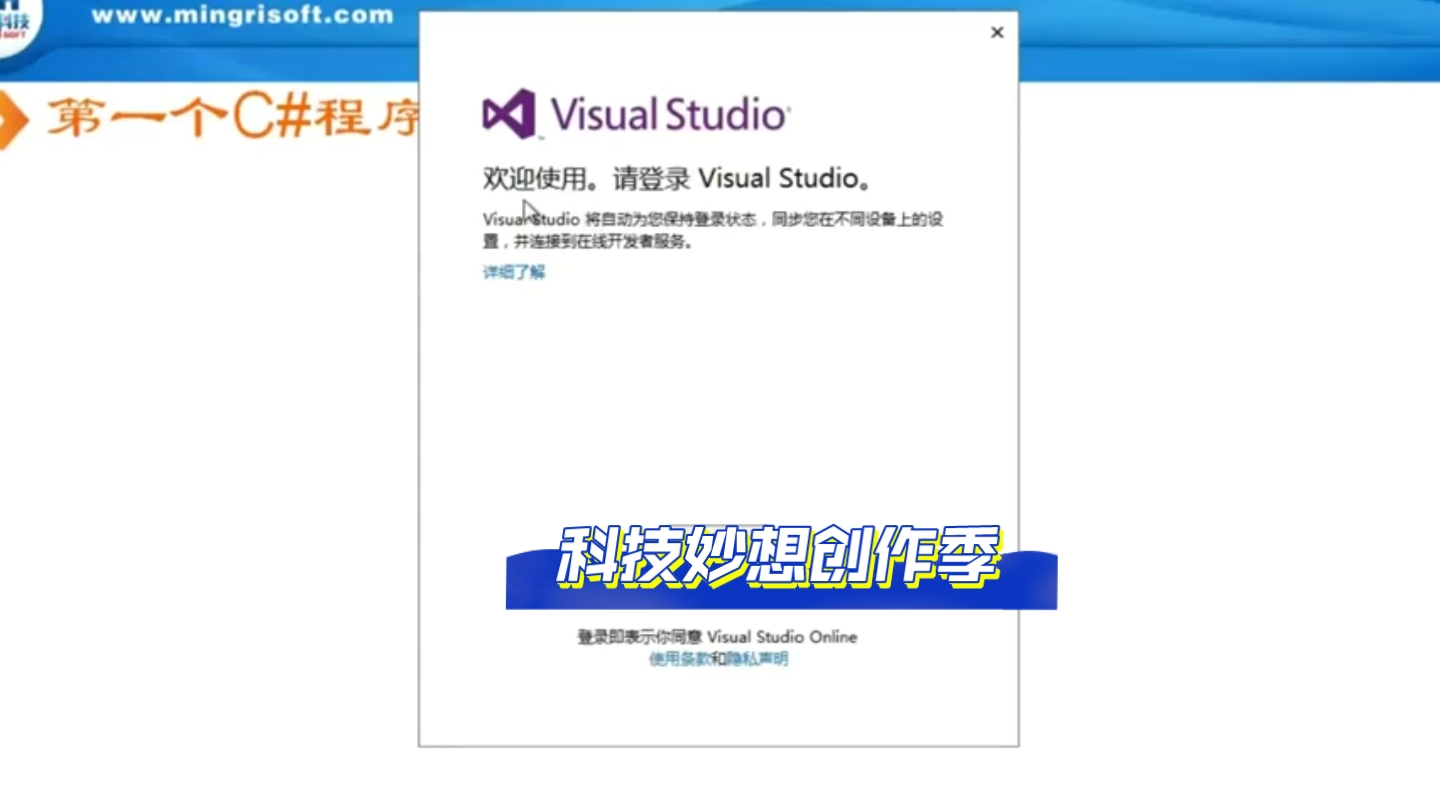Viewport: 1440px width, 812px height.
Task: Open the 使用条款 link
Action: 679,659
